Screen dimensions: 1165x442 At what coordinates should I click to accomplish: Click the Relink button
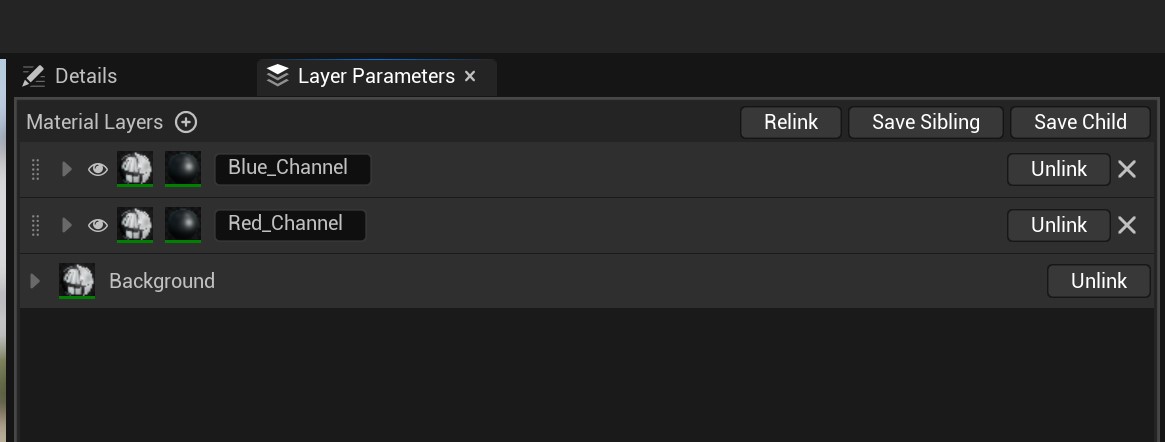point(791,122)
